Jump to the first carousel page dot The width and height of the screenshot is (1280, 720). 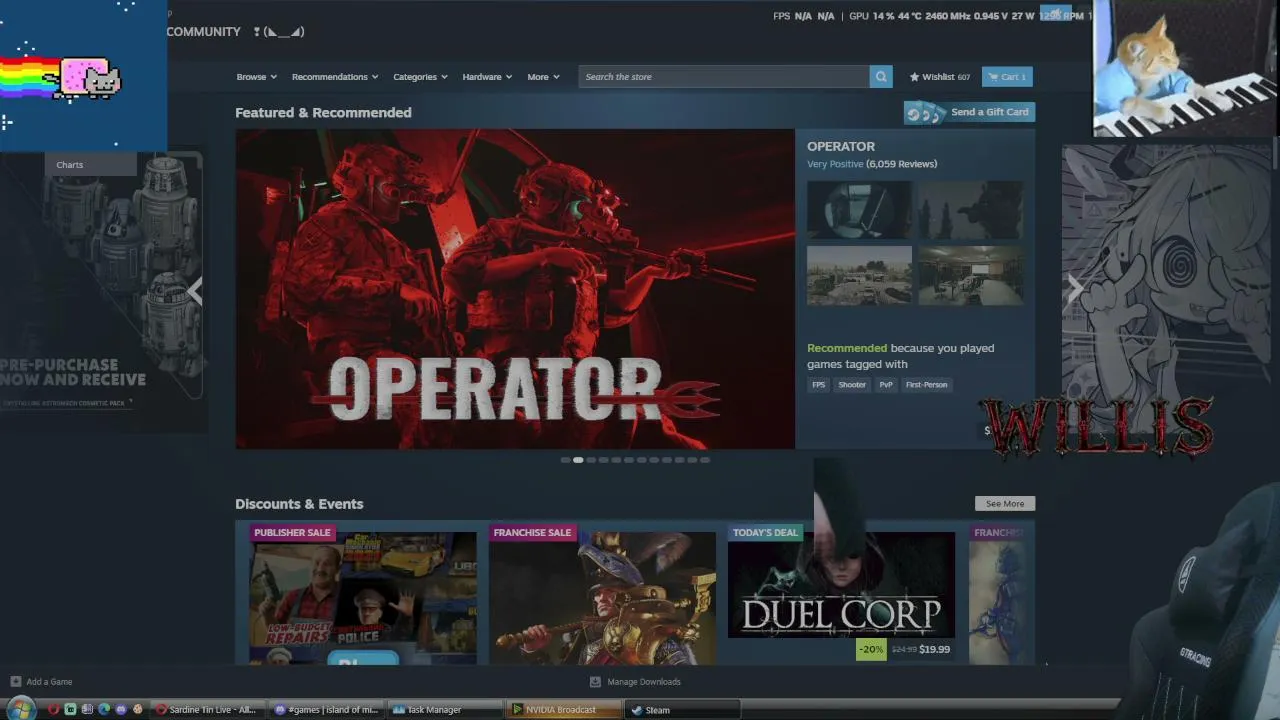coord(565,460)
